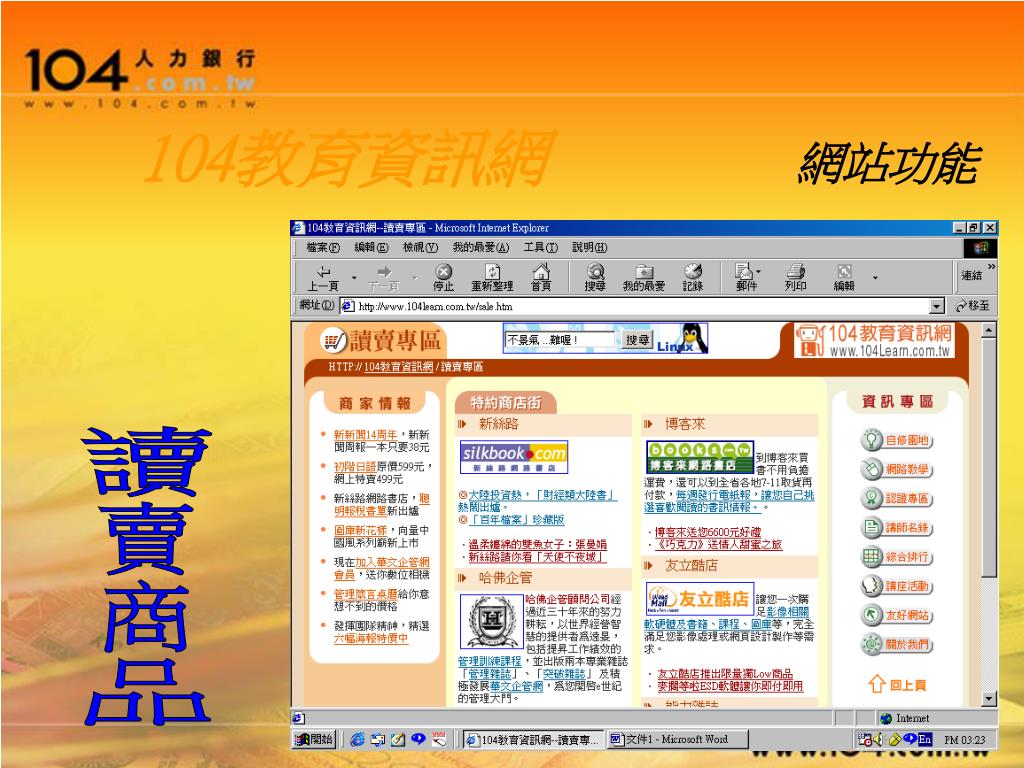Open the Windows 開始 Start button
Image resolution: width=1024 pixels, height=768 pixels.
pyautogui.click(x=314, y=739)
